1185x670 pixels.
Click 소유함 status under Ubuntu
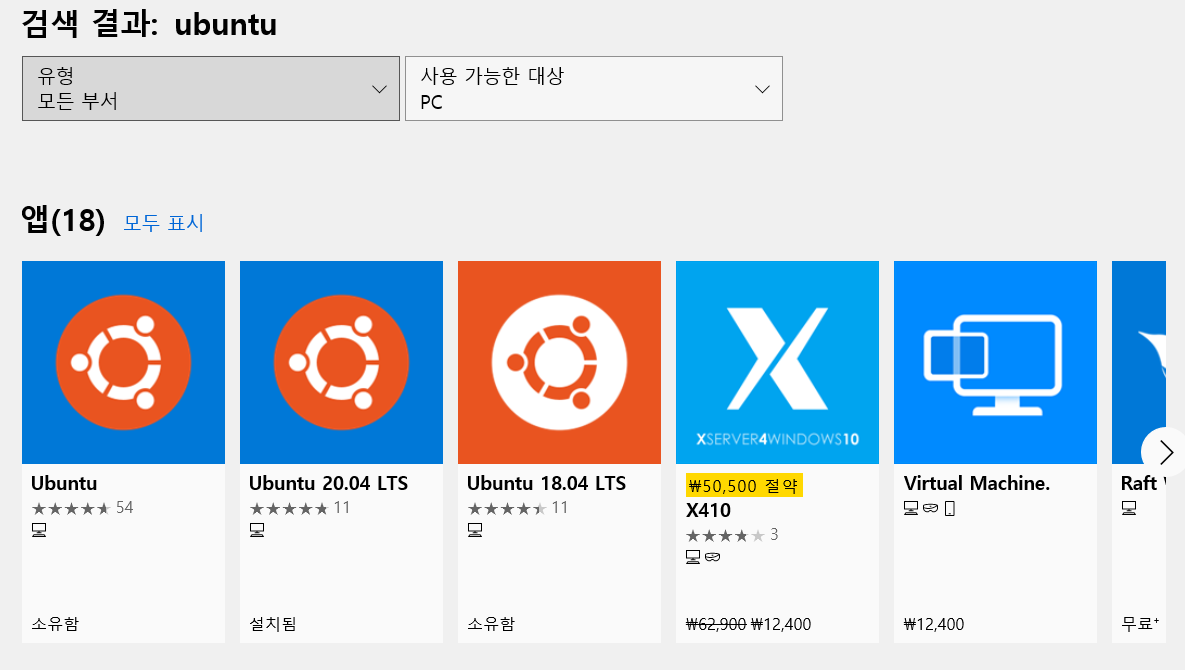(x=55, y=624)
